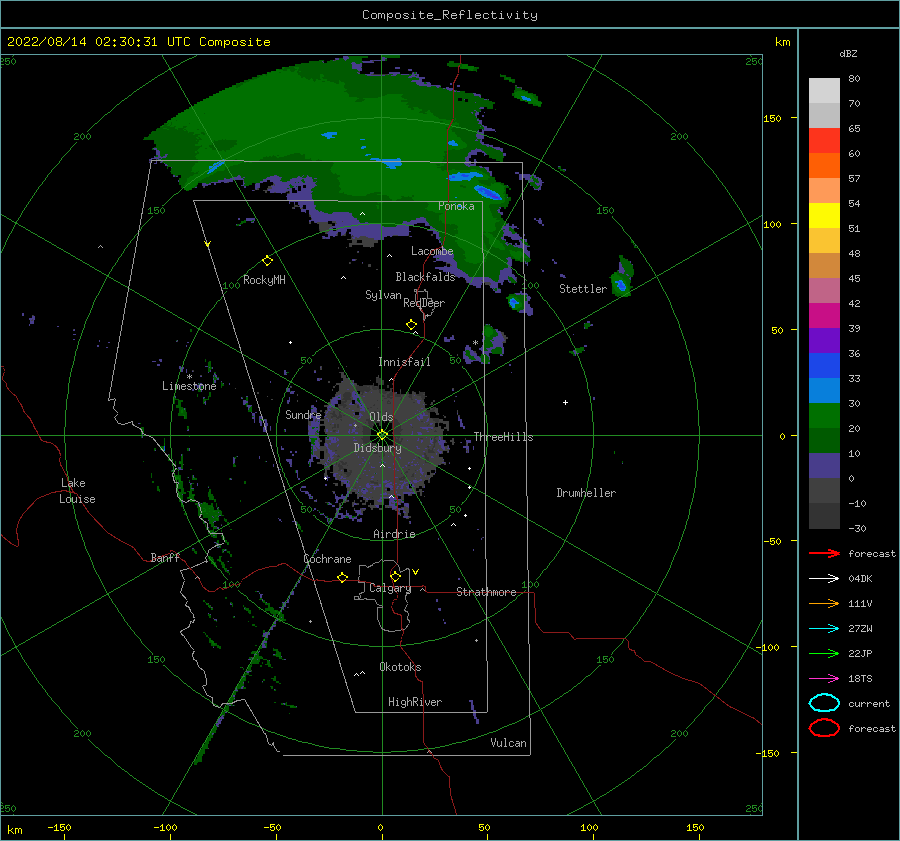Click the Blackfalds city label

(425, 277)
